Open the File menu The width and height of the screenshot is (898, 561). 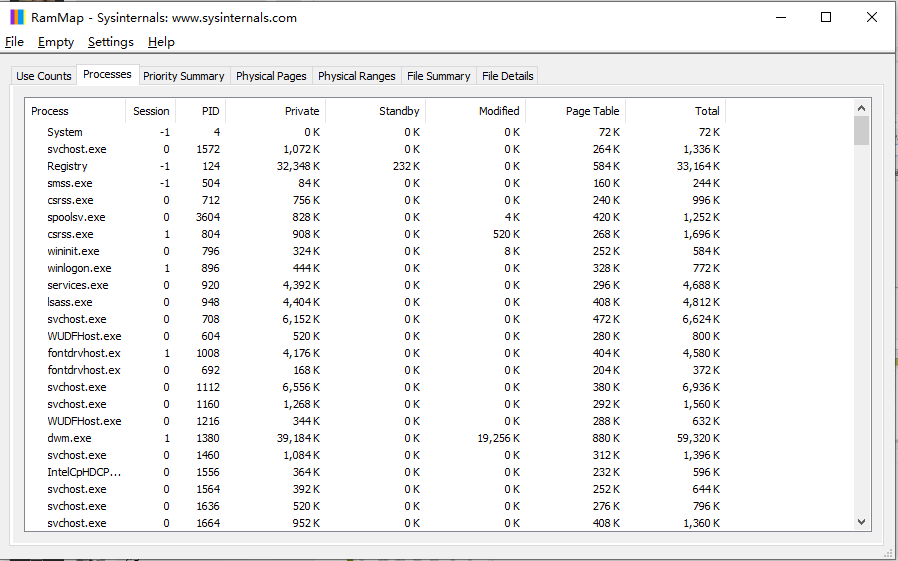tap(14, 42)
